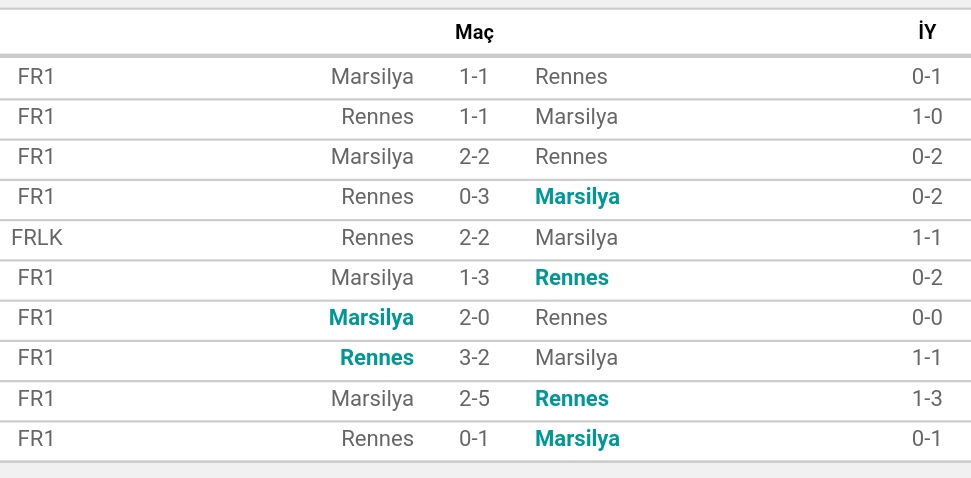Open the 0-3 score match
The height and width of the screenshot is (478, 971).
pos(474,197)
